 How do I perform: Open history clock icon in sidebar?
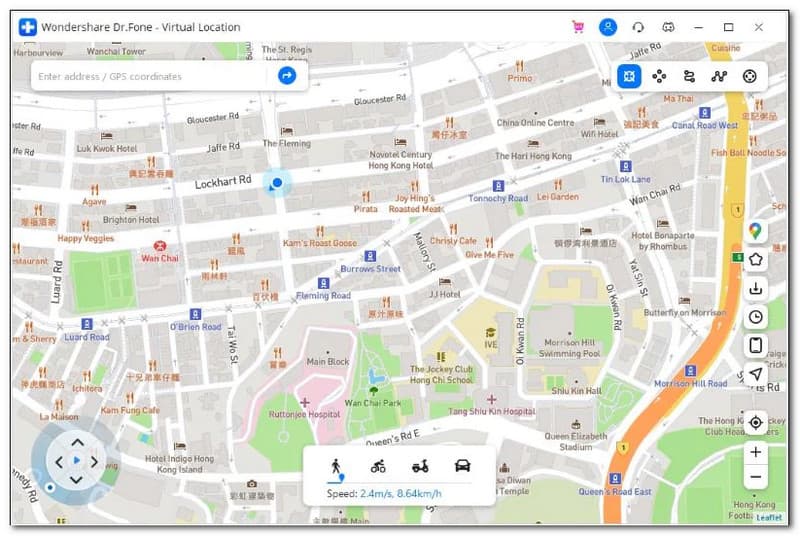[756, 317]
